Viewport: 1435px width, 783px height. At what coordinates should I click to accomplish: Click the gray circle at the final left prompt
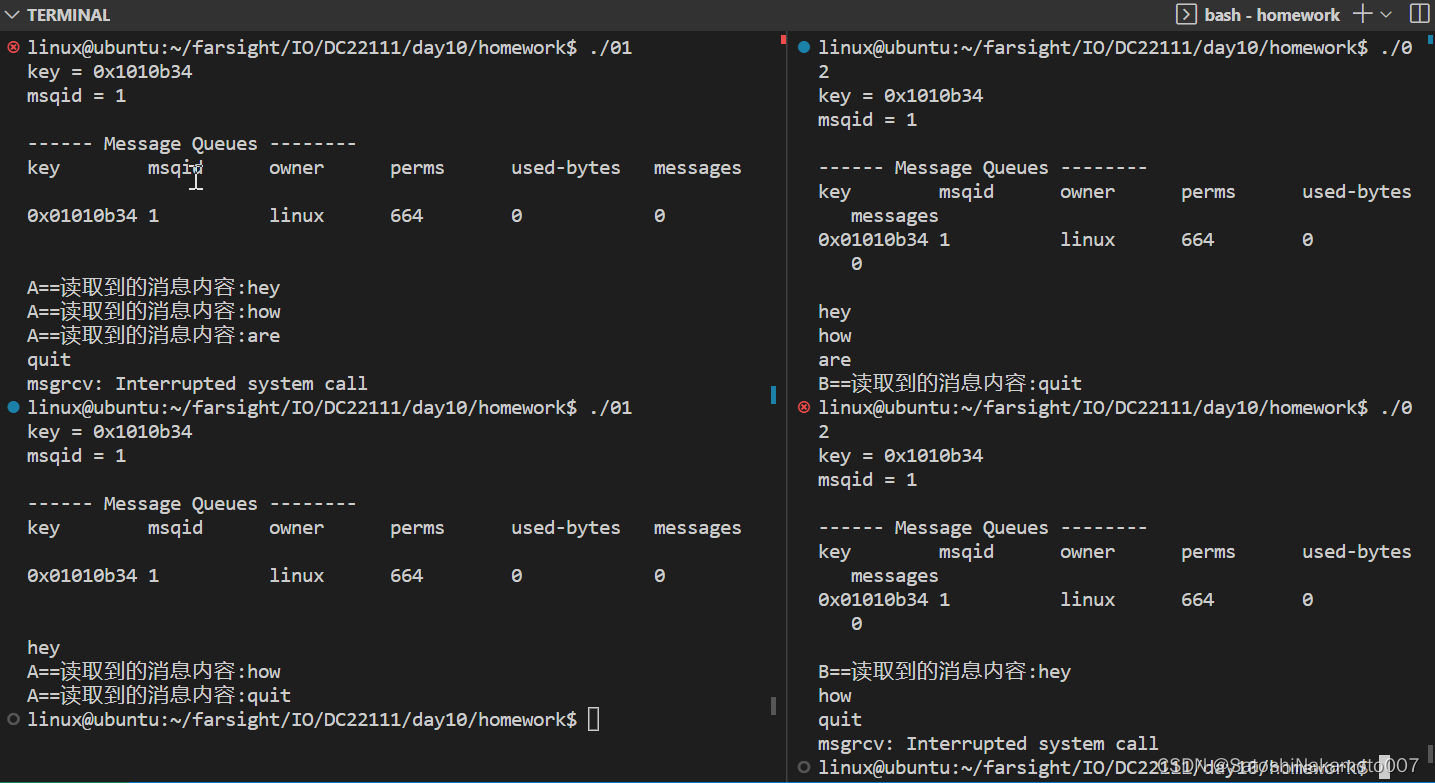[10, 719]
